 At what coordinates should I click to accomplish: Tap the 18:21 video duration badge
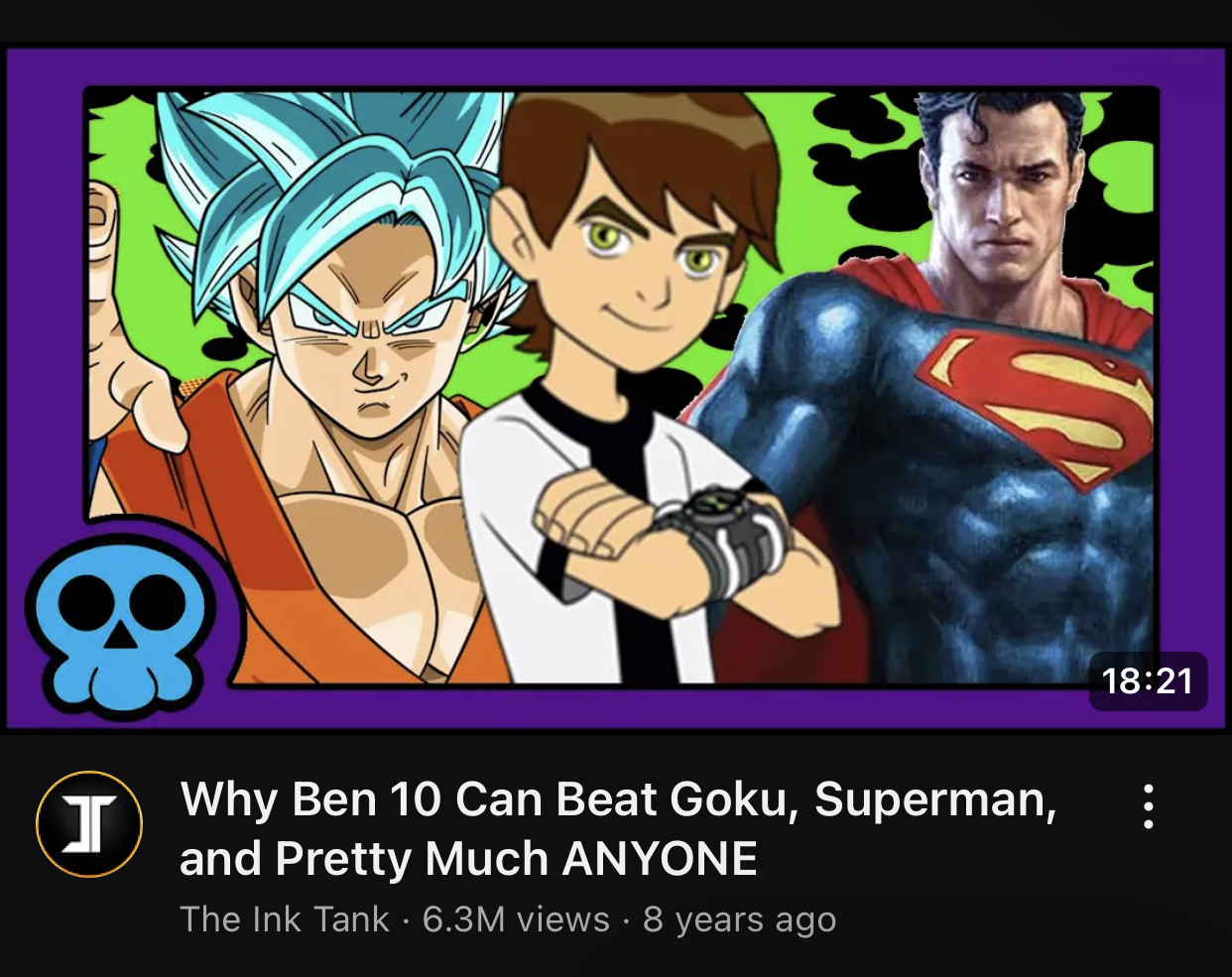[x=1148, y=681]
